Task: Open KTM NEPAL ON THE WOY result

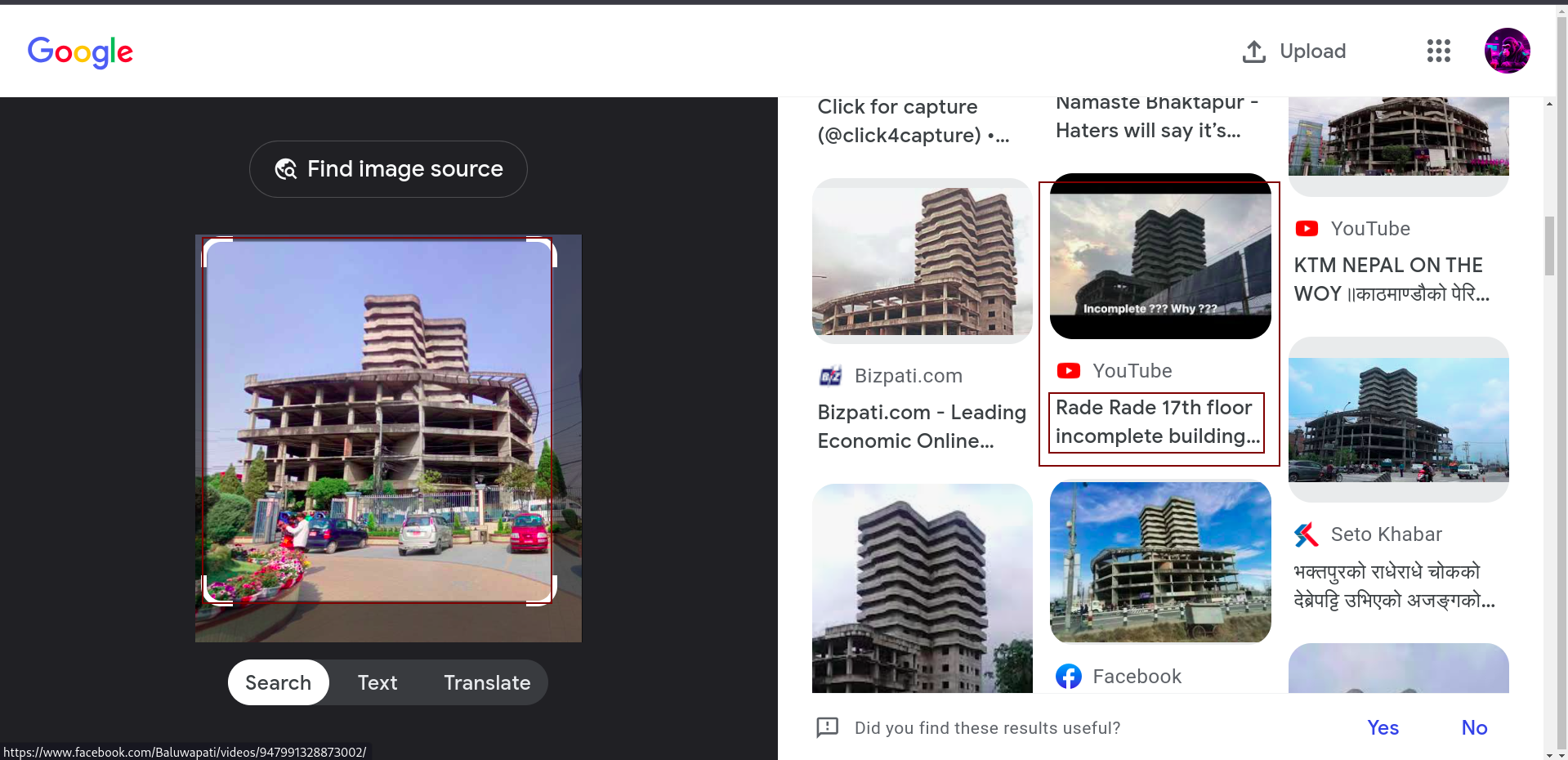Action: pyautogui.click(x=1391, y=279)
